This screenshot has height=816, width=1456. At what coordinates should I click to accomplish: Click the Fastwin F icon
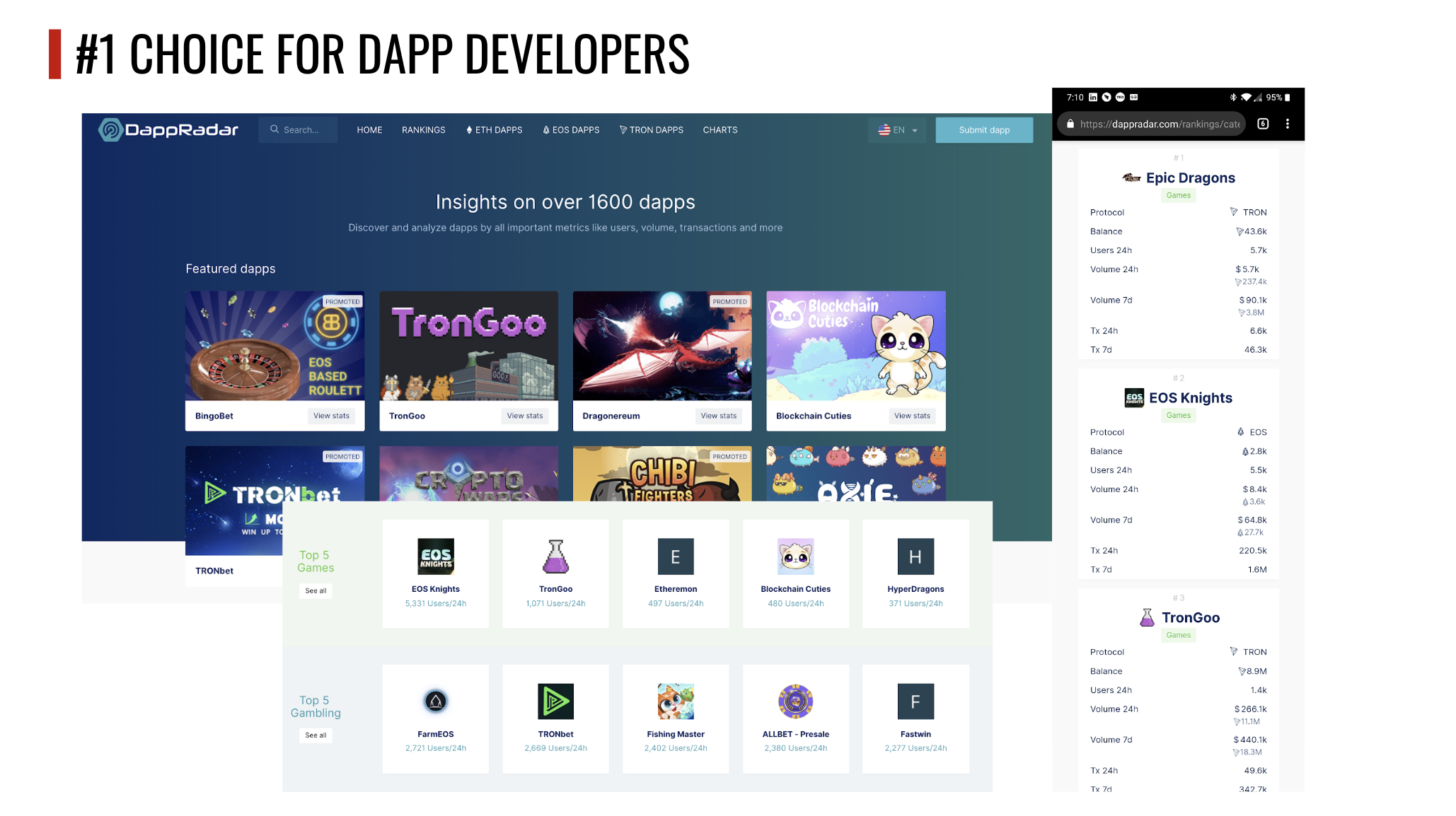pyautogui.click(x=915, y=701)
